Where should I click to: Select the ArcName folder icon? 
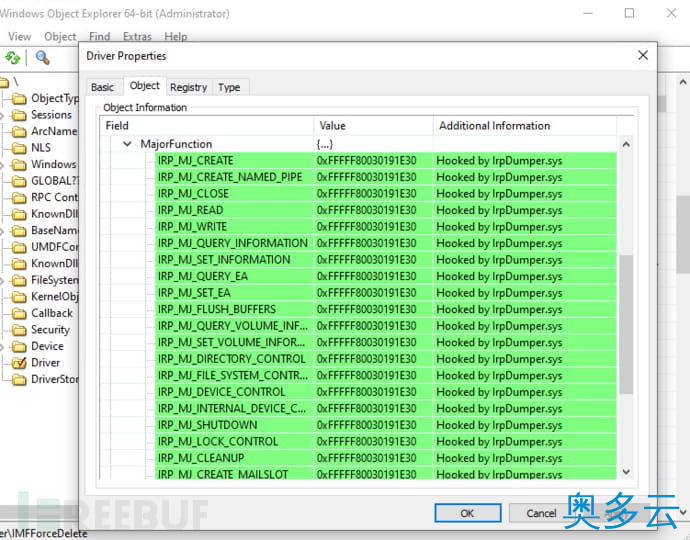tap(19, 132)
